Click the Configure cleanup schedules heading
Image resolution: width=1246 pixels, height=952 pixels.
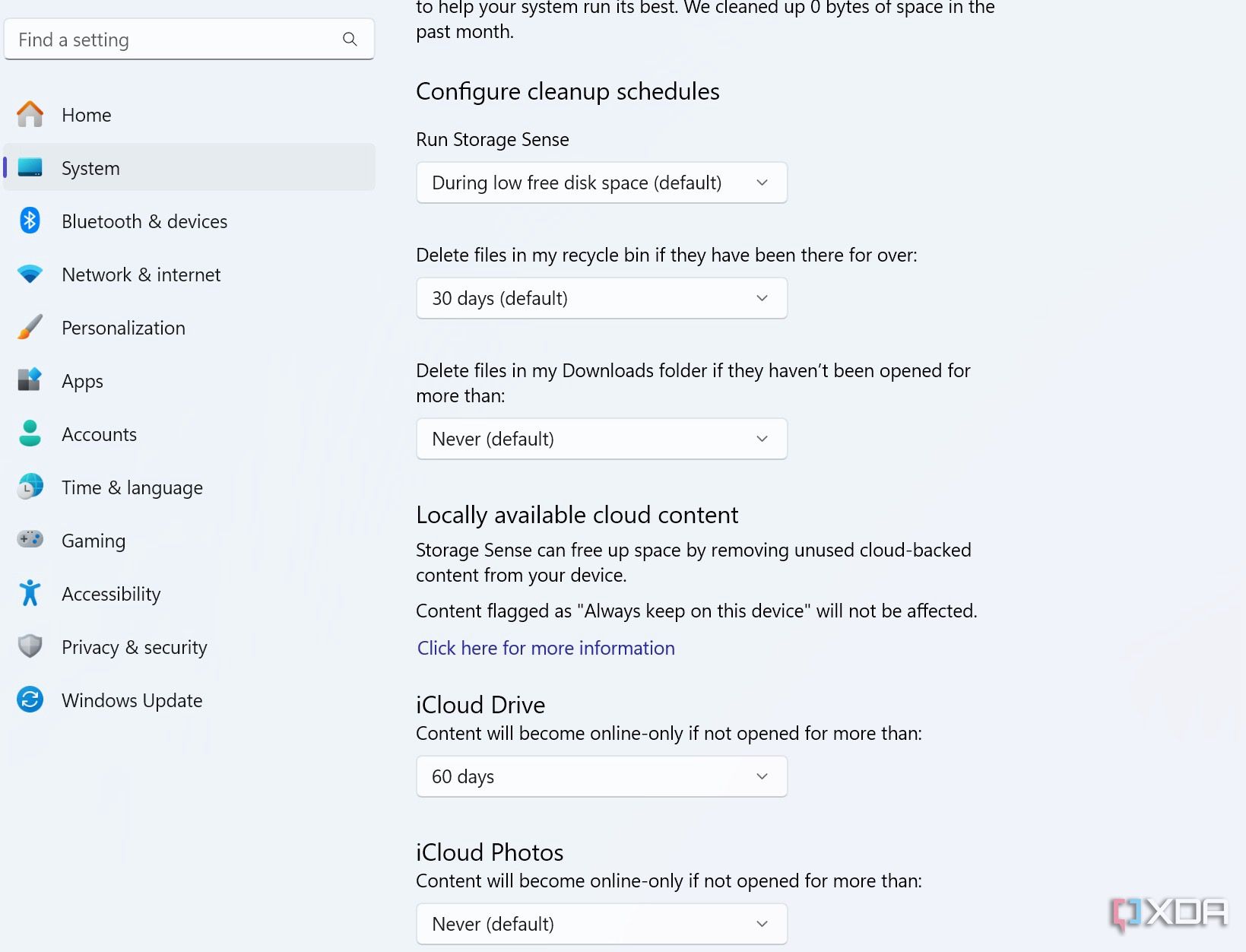click(x=568, y=91)
